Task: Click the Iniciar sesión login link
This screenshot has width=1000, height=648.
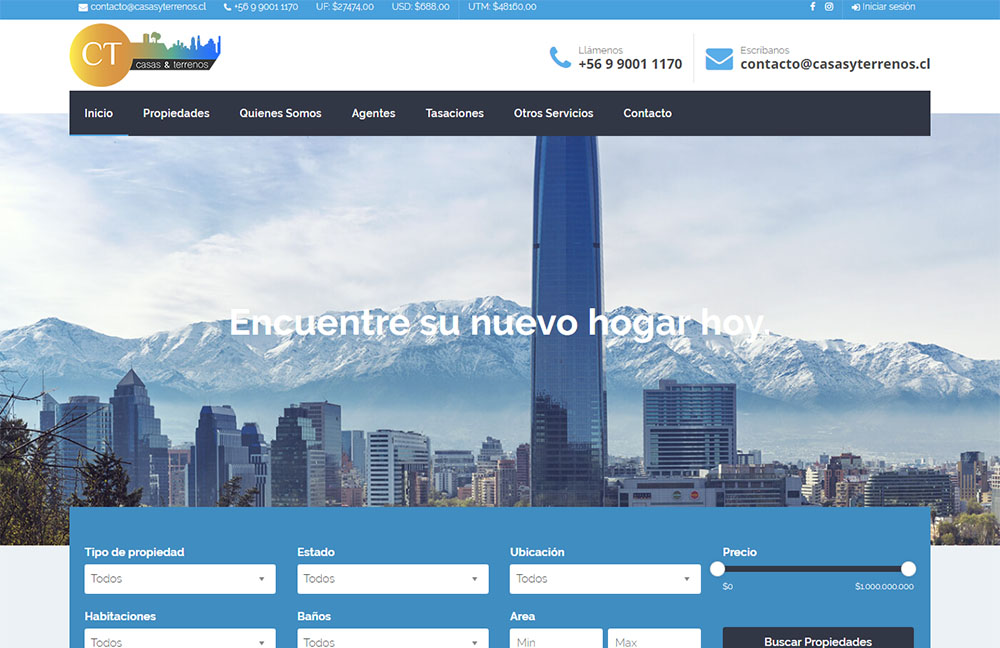Action: pos(883,7)
